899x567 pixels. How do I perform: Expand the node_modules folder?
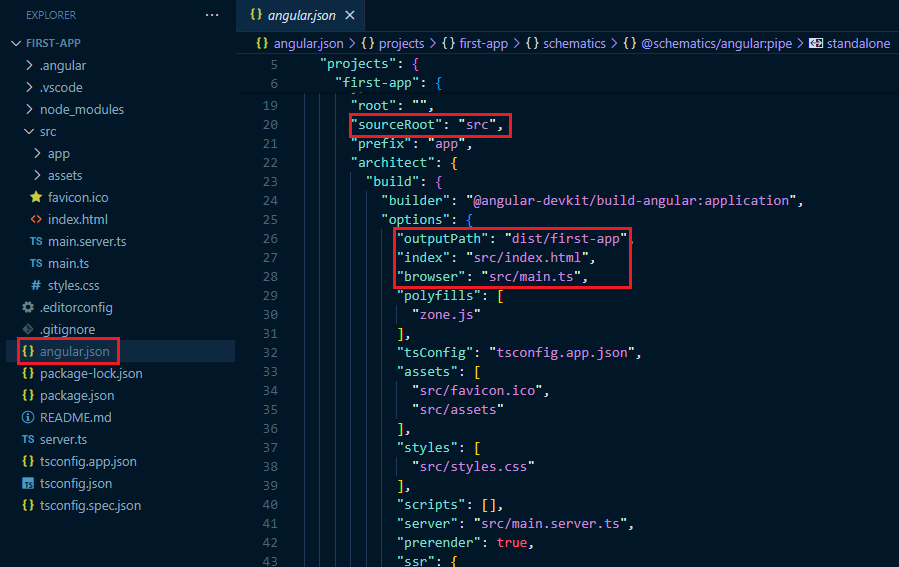(29, 109)
